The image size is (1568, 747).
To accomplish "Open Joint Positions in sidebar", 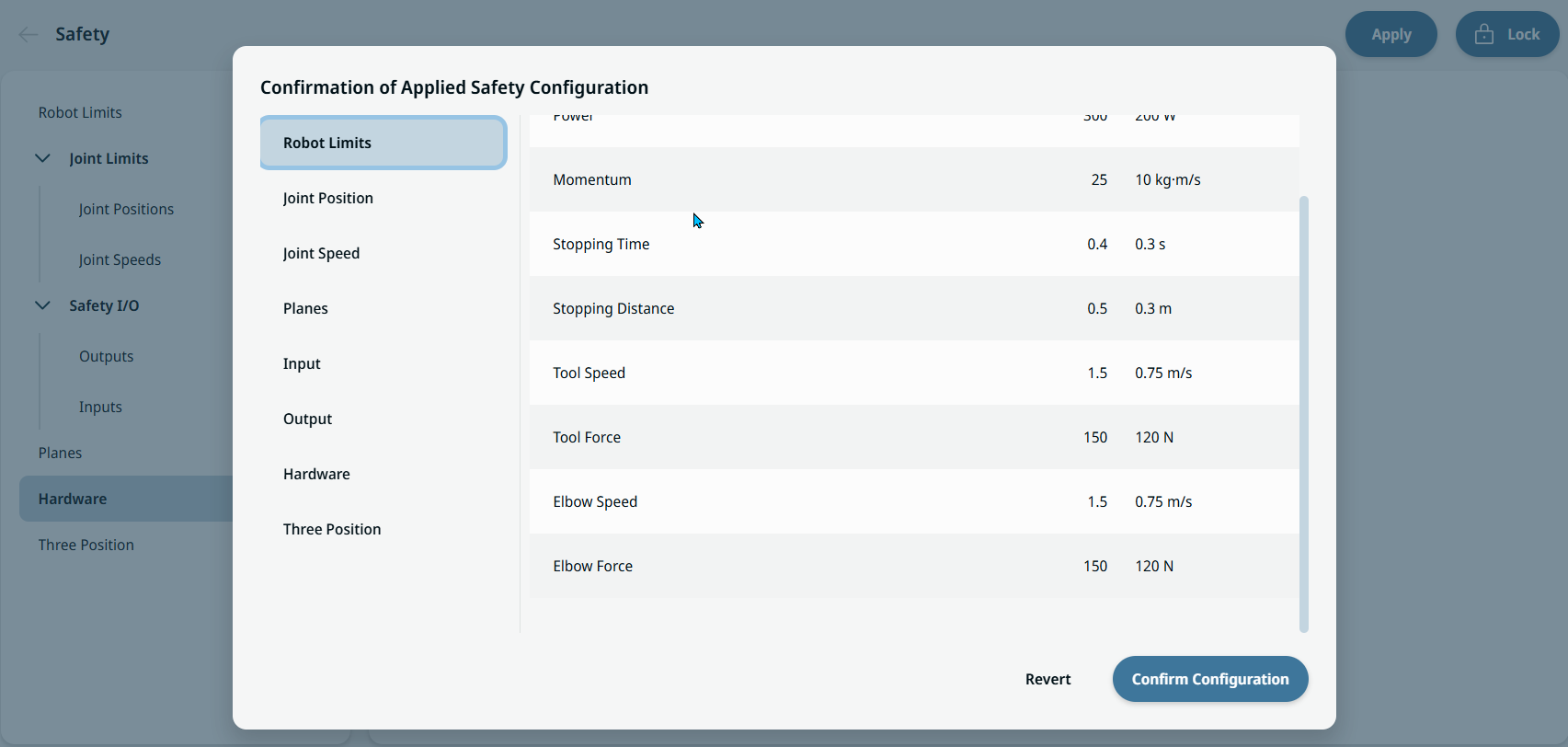I will pos(126,209).
